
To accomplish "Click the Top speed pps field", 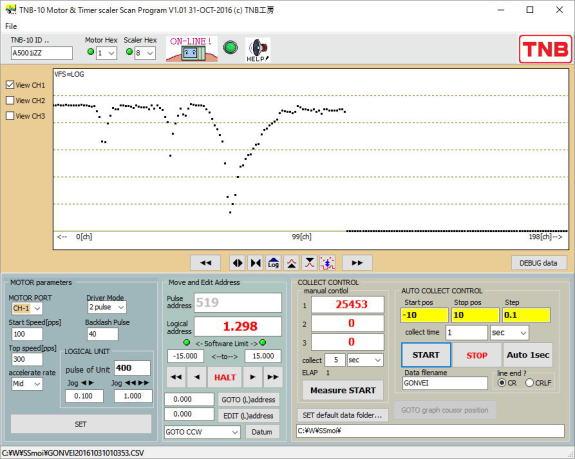I will point(27,359).
